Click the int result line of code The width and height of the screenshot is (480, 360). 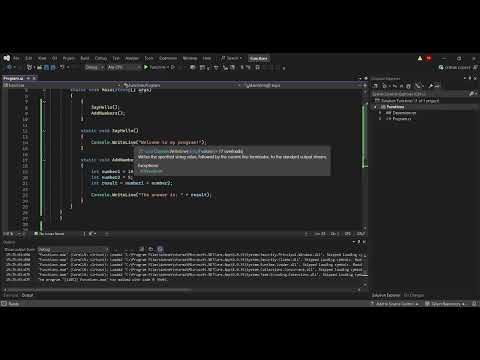coord(132,183)
